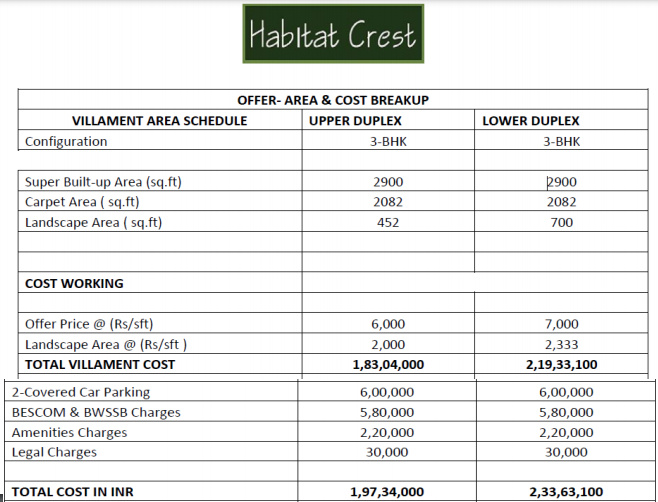Click the landscape rate value 2,000
Image resolution: width=658 pixels, height=502 pixels.
click(x=388, y=345)
